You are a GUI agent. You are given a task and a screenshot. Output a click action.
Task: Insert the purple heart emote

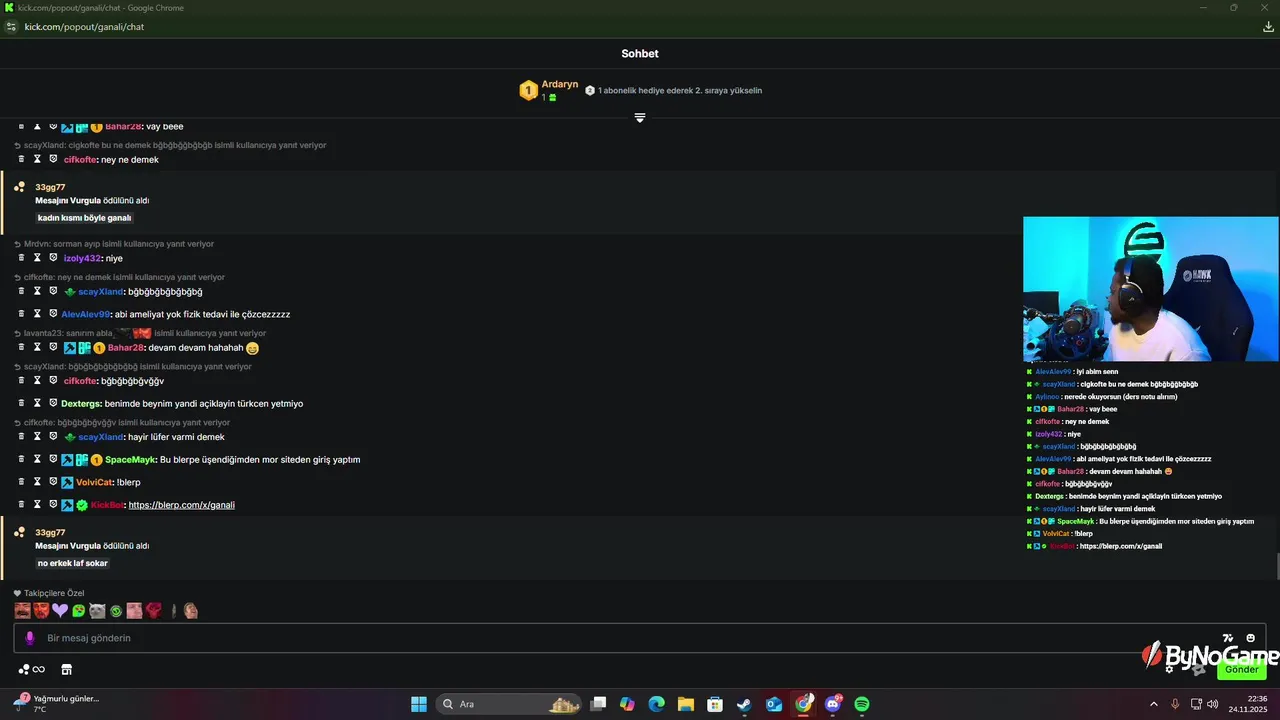(x=60, y=610)
